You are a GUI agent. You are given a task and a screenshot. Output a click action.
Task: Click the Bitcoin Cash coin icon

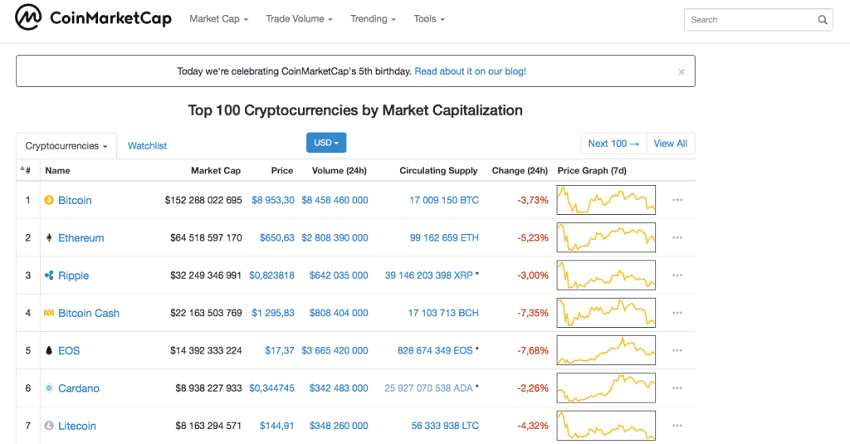[x=49, y=313]
